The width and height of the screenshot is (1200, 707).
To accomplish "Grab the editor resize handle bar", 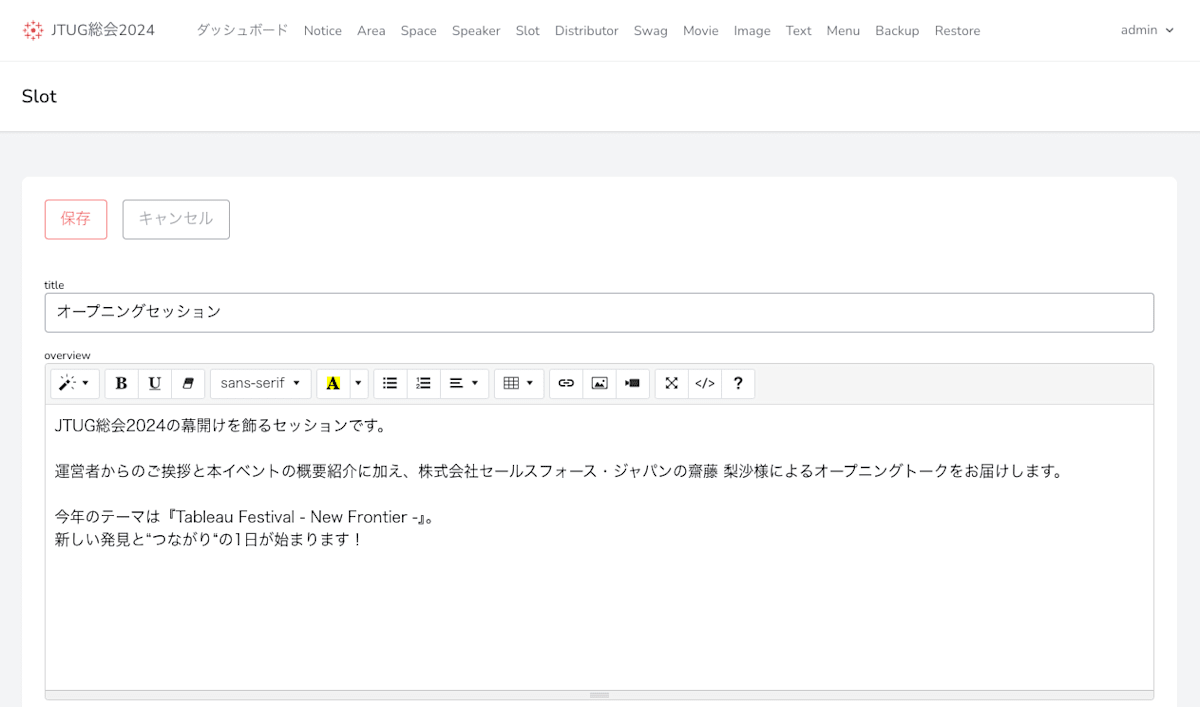I will (x=599, y=695).
